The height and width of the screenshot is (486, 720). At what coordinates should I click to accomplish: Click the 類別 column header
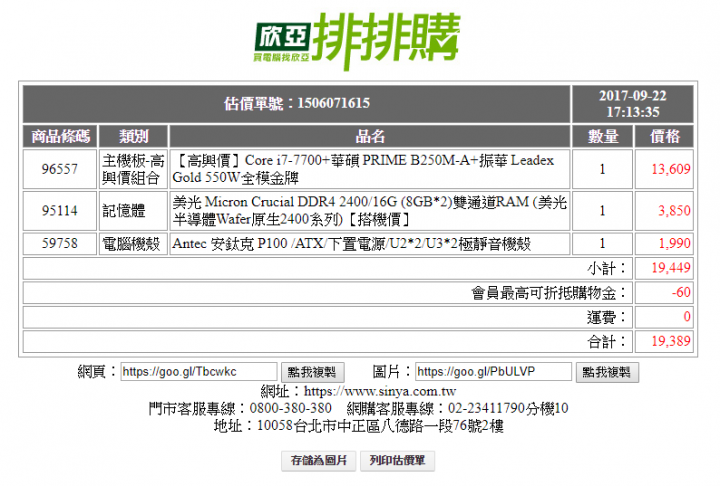(x=134, y=136)
